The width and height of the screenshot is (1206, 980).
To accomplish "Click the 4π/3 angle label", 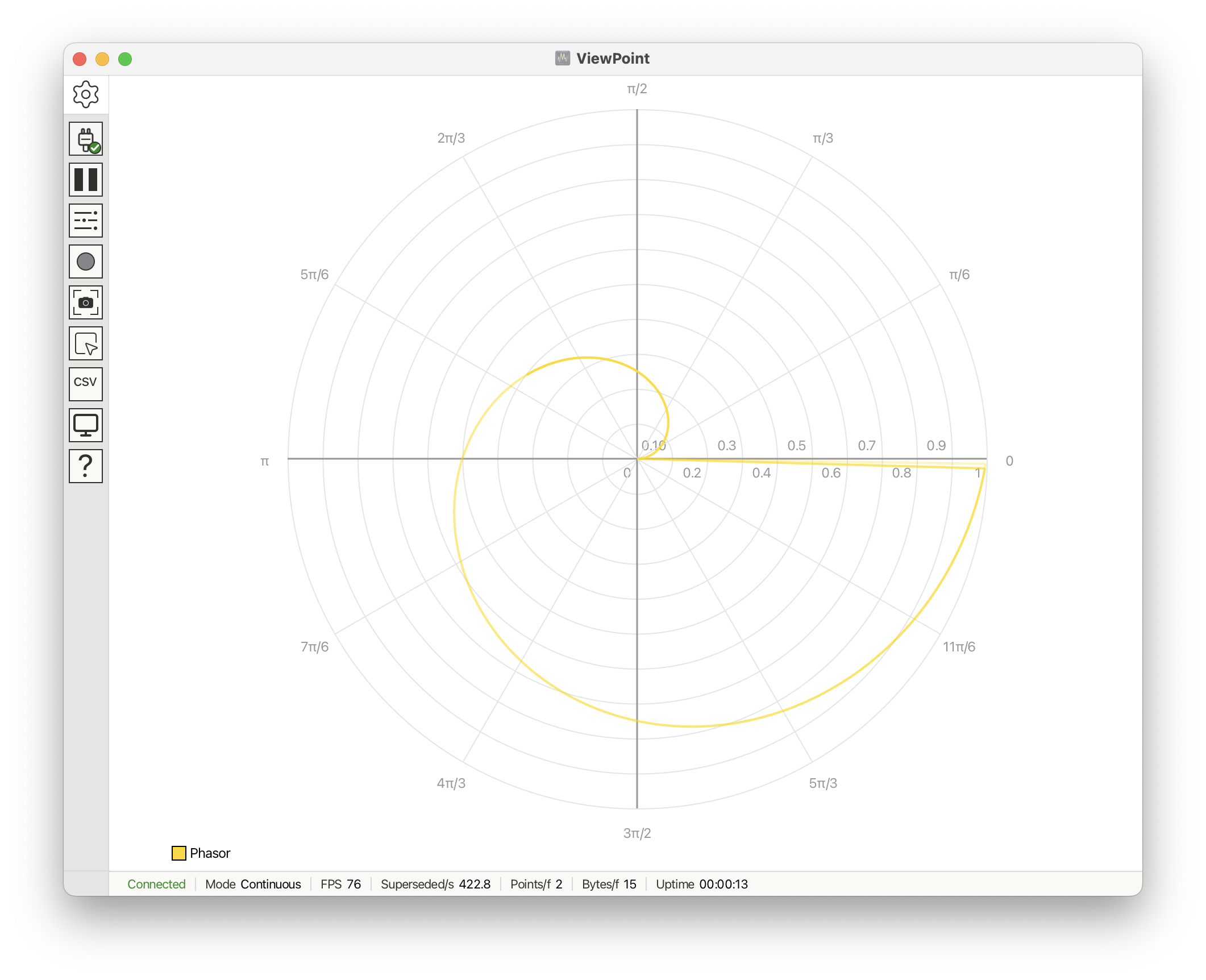I will pyautogui.click(x=451, y=783).
